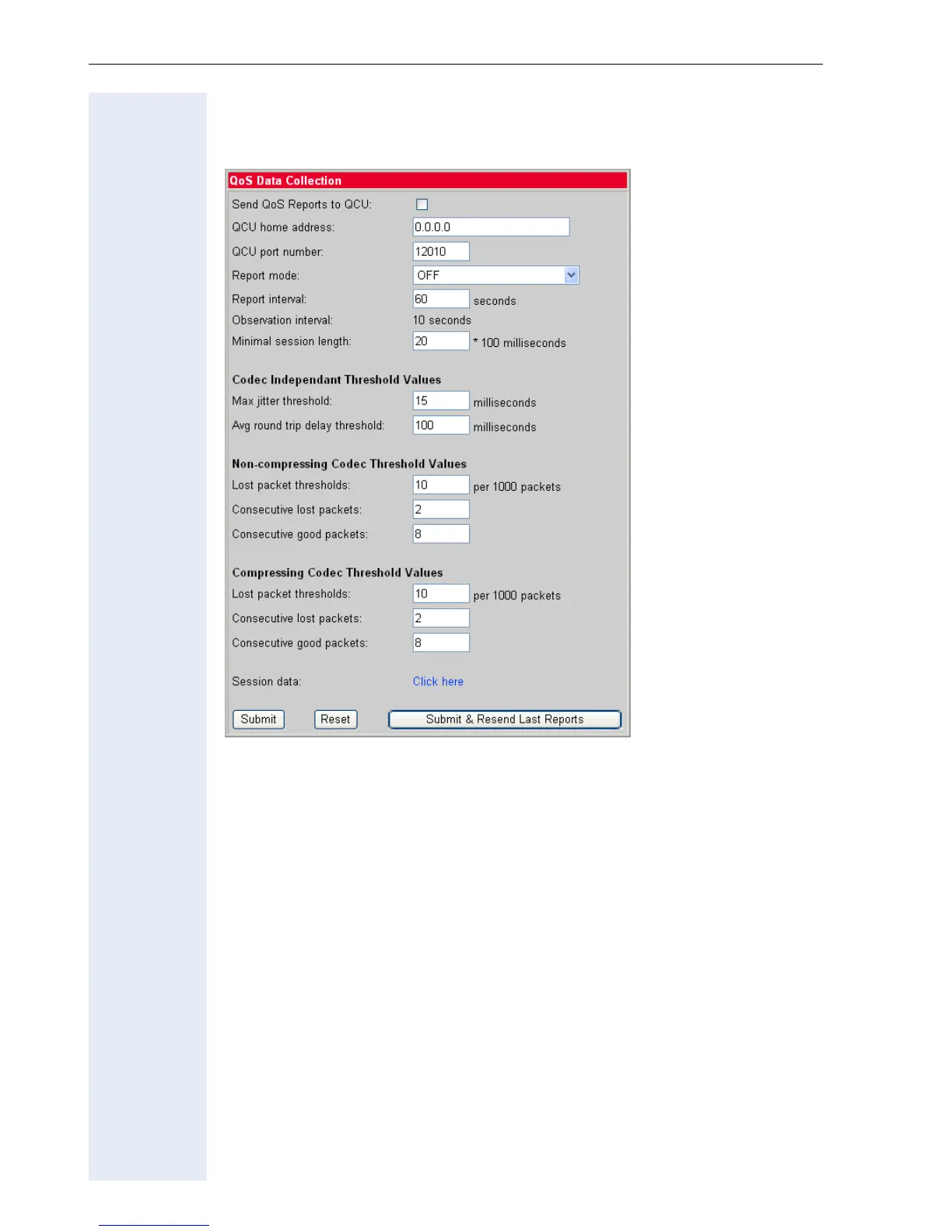Click the Compressing Codec Threshold Values heading
Screen dimensions: 952x1232
pos(338,572)
